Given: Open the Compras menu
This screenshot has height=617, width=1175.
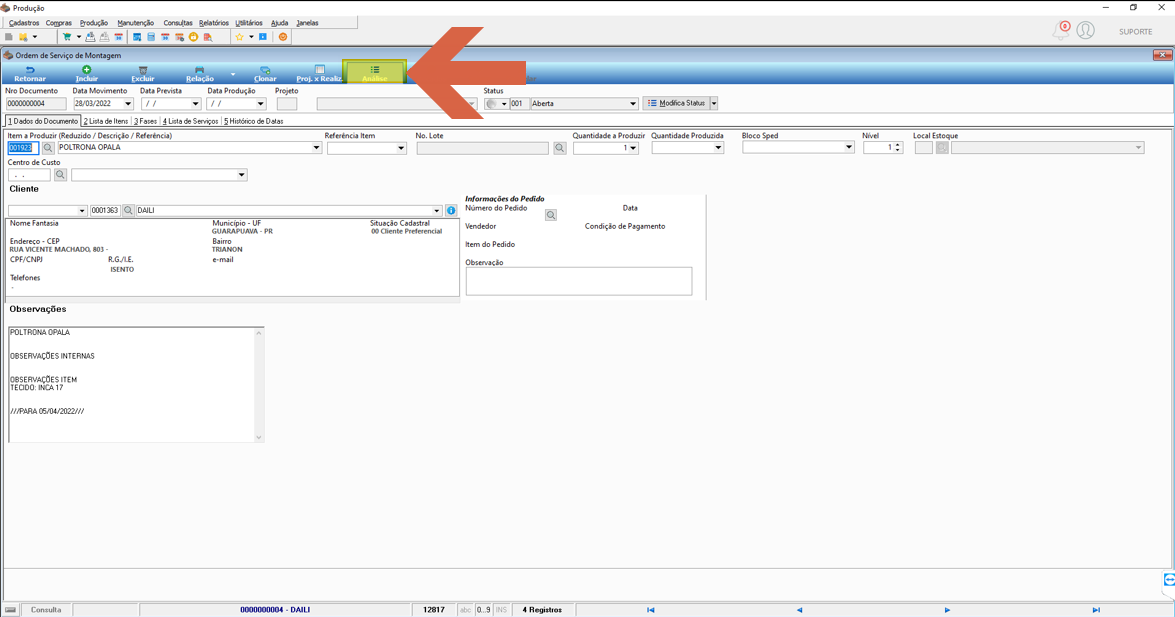Looking at the screenshot, I should pyautogui.click(x=58, y=23).
